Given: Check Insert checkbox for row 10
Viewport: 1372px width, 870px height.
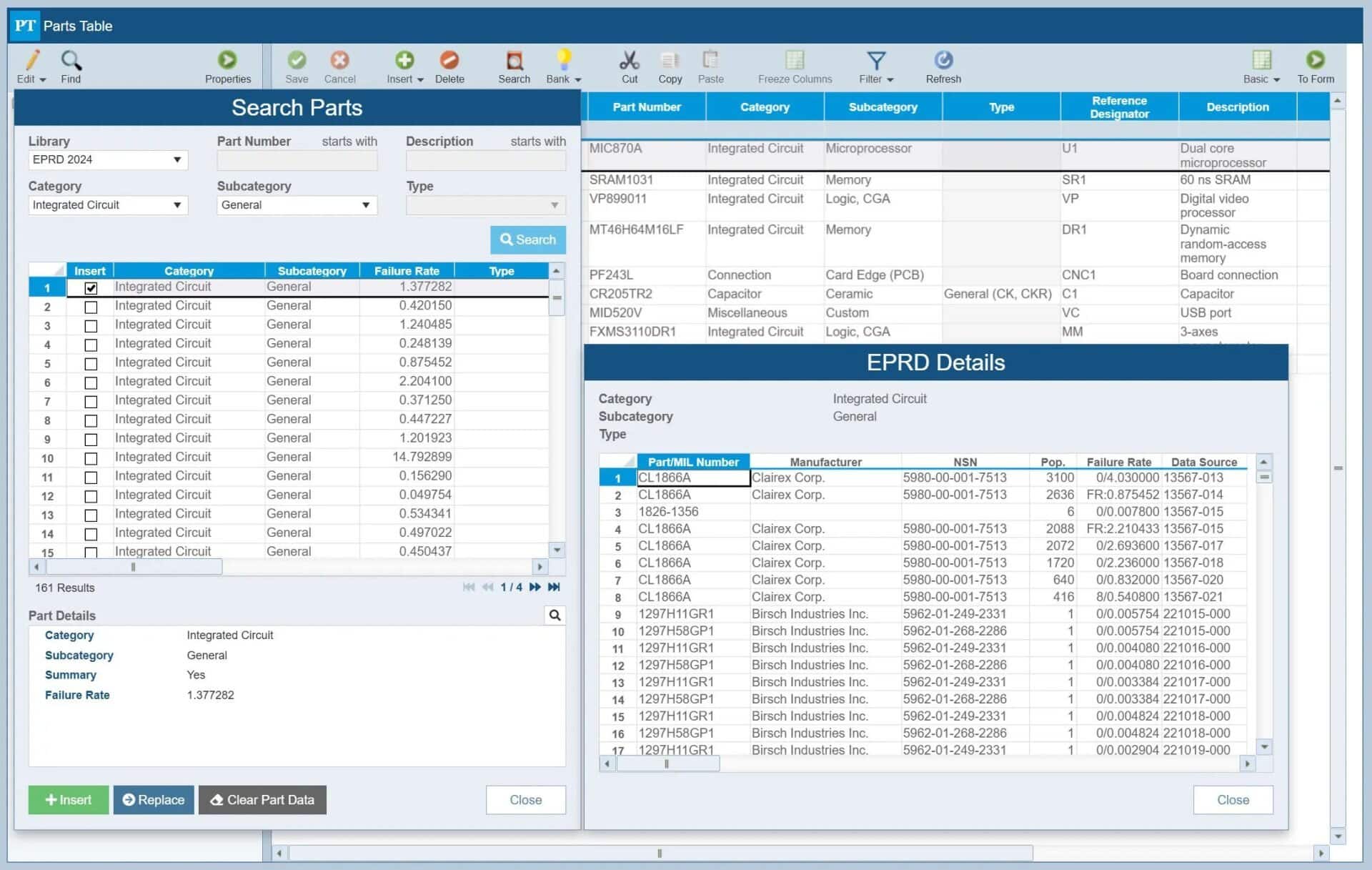Looking at the screenshot, I should pos(91,459).
